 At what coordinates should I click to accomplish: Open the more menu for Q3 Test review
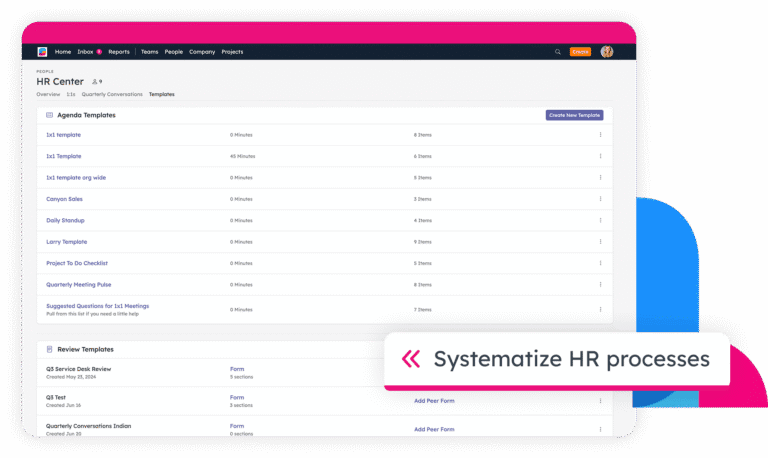(600, 401)
